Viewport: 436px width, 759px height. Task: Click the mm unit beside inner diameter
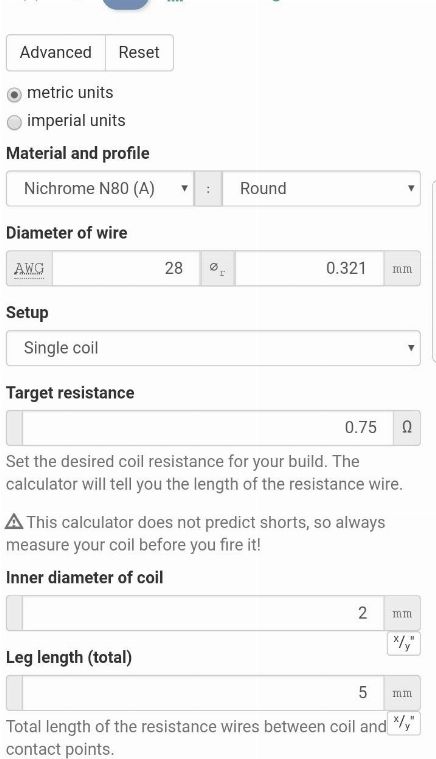pyautogui.click(x=402, y=613)
